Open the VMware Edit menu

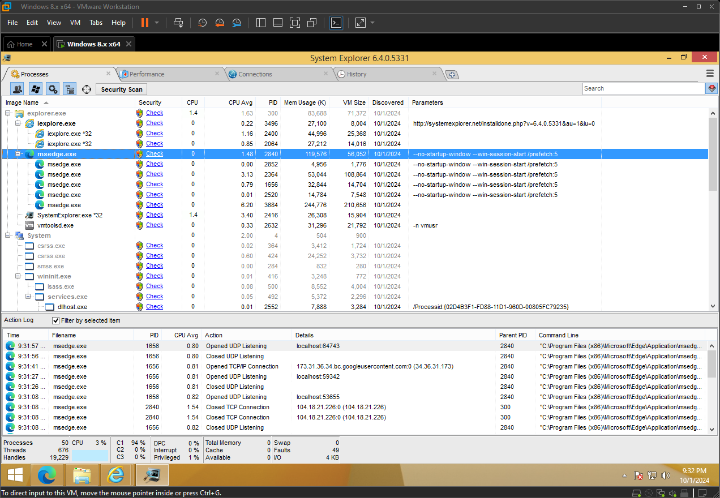pos(32,22)
